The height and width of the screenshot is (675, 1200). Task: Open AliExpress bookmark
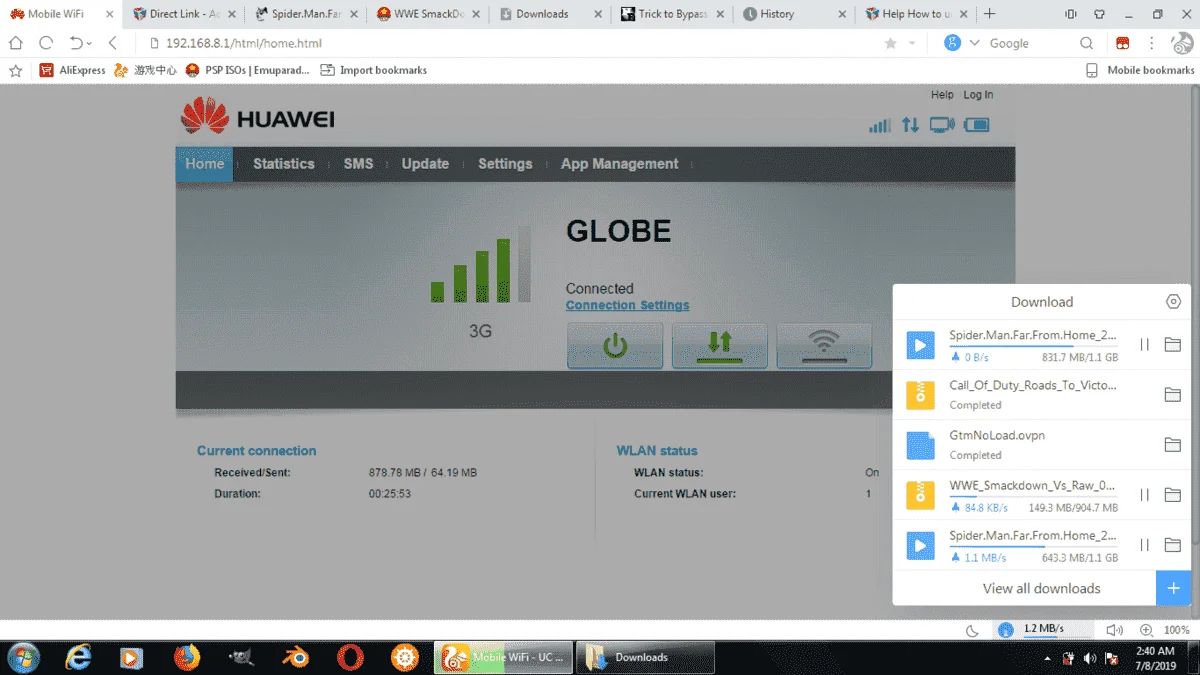pos(72,70)
